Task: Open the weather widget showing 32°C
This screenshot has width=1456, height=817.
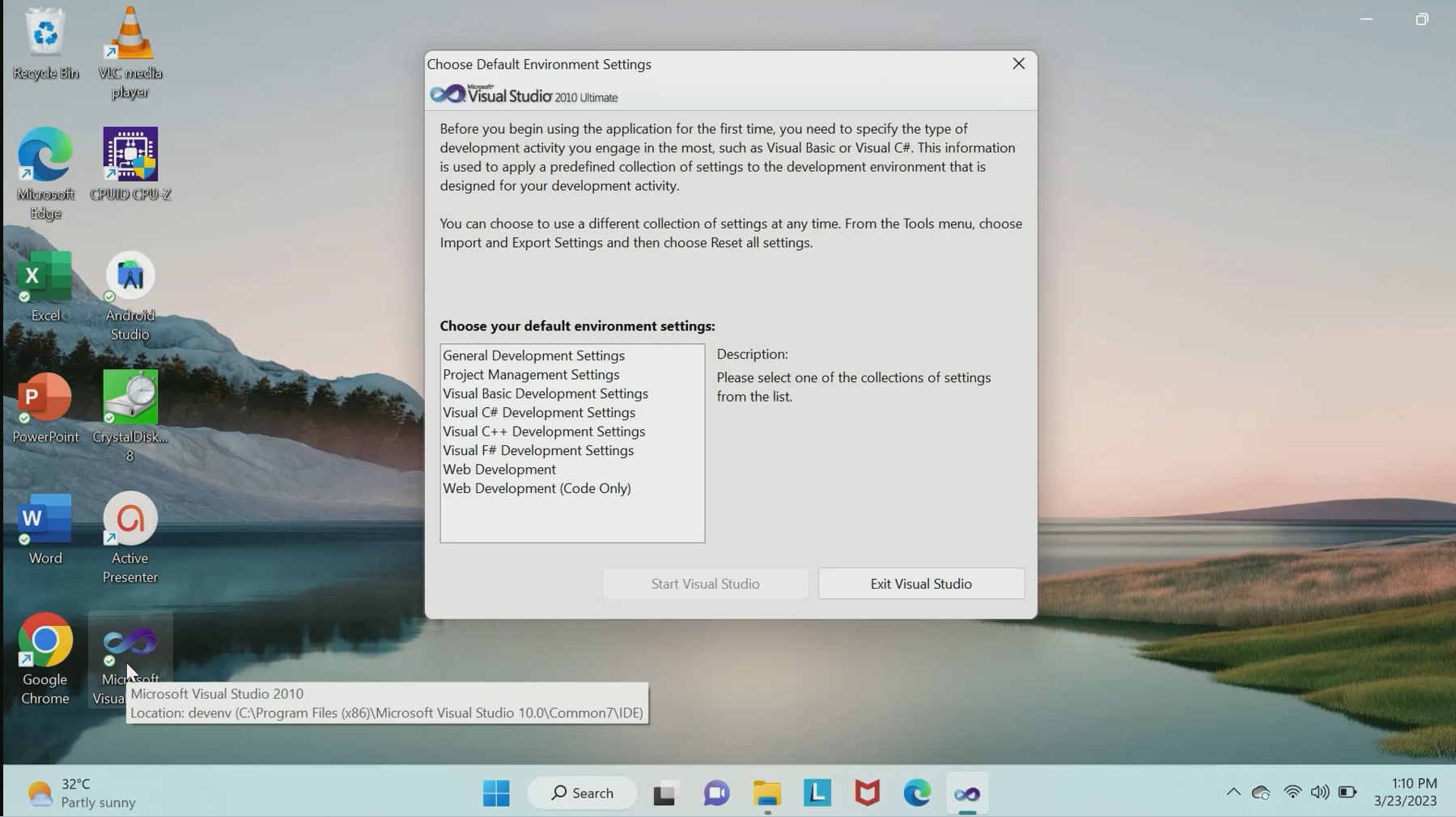Action: tap(81, 794)
